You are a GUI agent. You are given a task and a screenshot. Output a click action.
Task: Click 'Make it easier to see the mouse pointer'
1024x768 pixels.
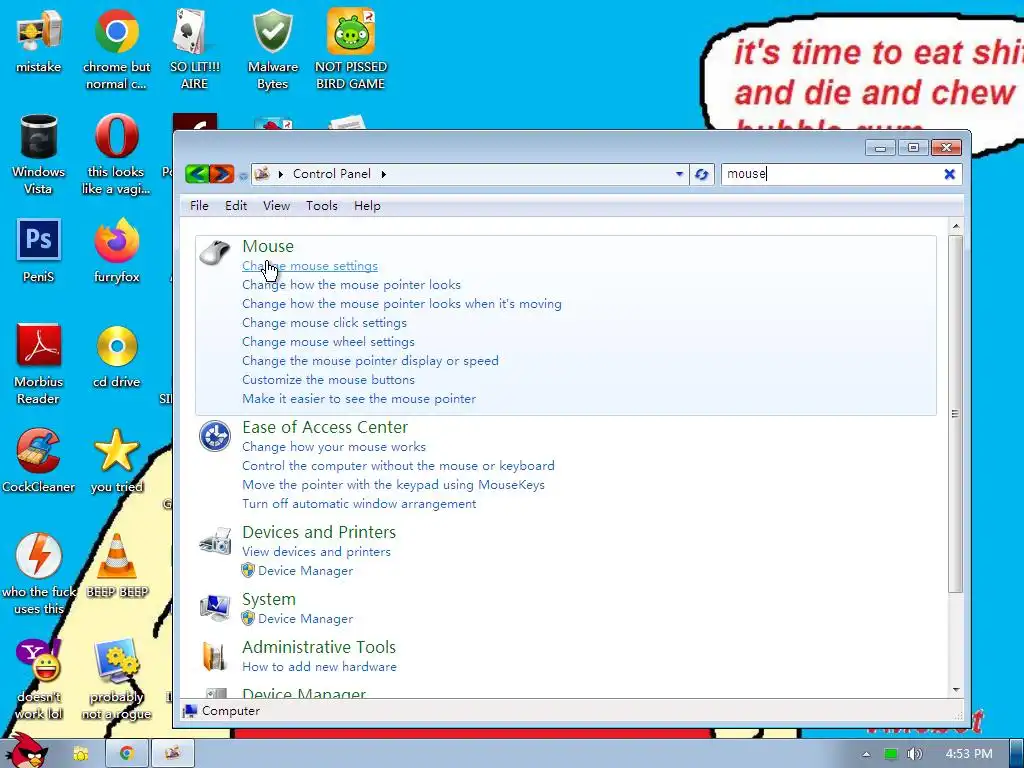359,398
